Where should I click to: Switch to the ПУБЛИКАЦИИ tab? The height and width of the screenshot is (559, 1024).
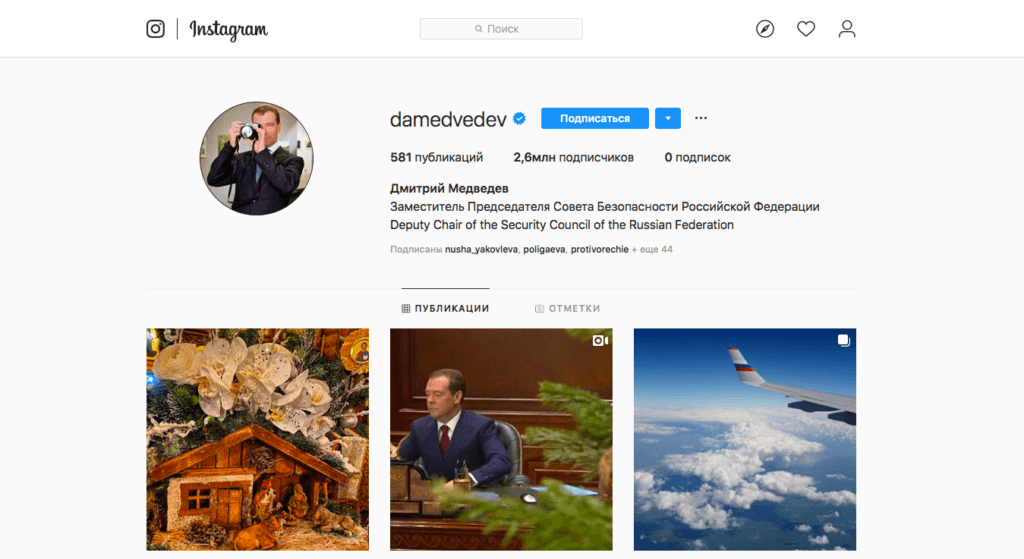(x=445, y=308)
